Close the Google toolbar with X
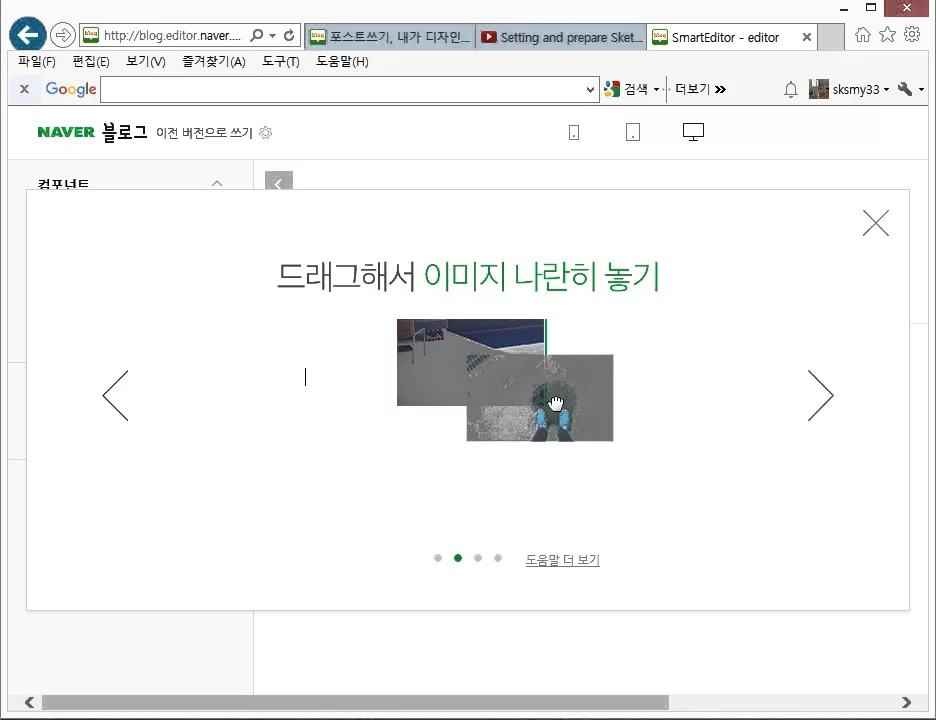The image size is (936, 720). [x=24, y=89]
